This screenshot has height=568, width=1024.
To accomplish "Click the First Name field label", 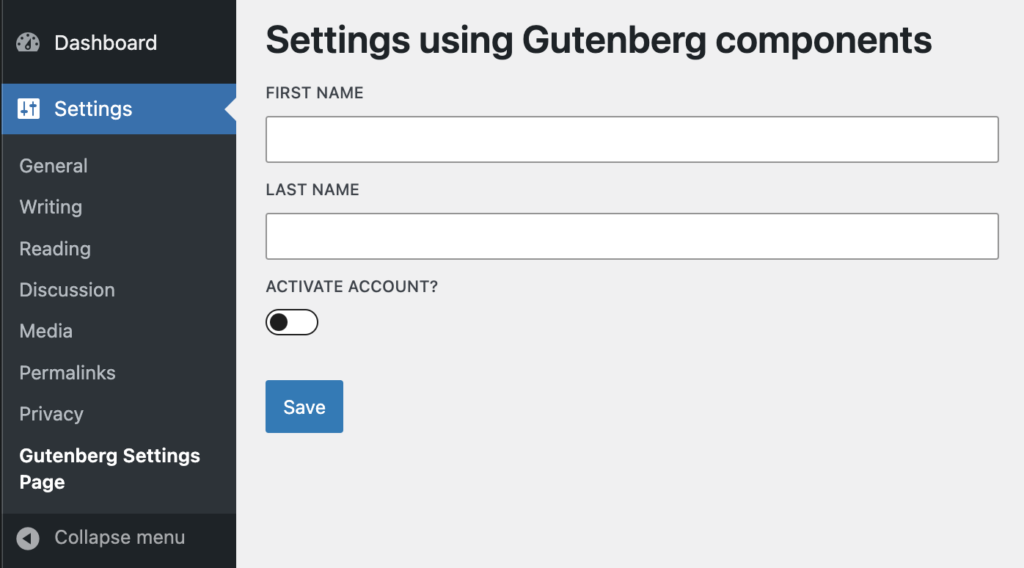I will pyautogui.click(x=314, y=93).
